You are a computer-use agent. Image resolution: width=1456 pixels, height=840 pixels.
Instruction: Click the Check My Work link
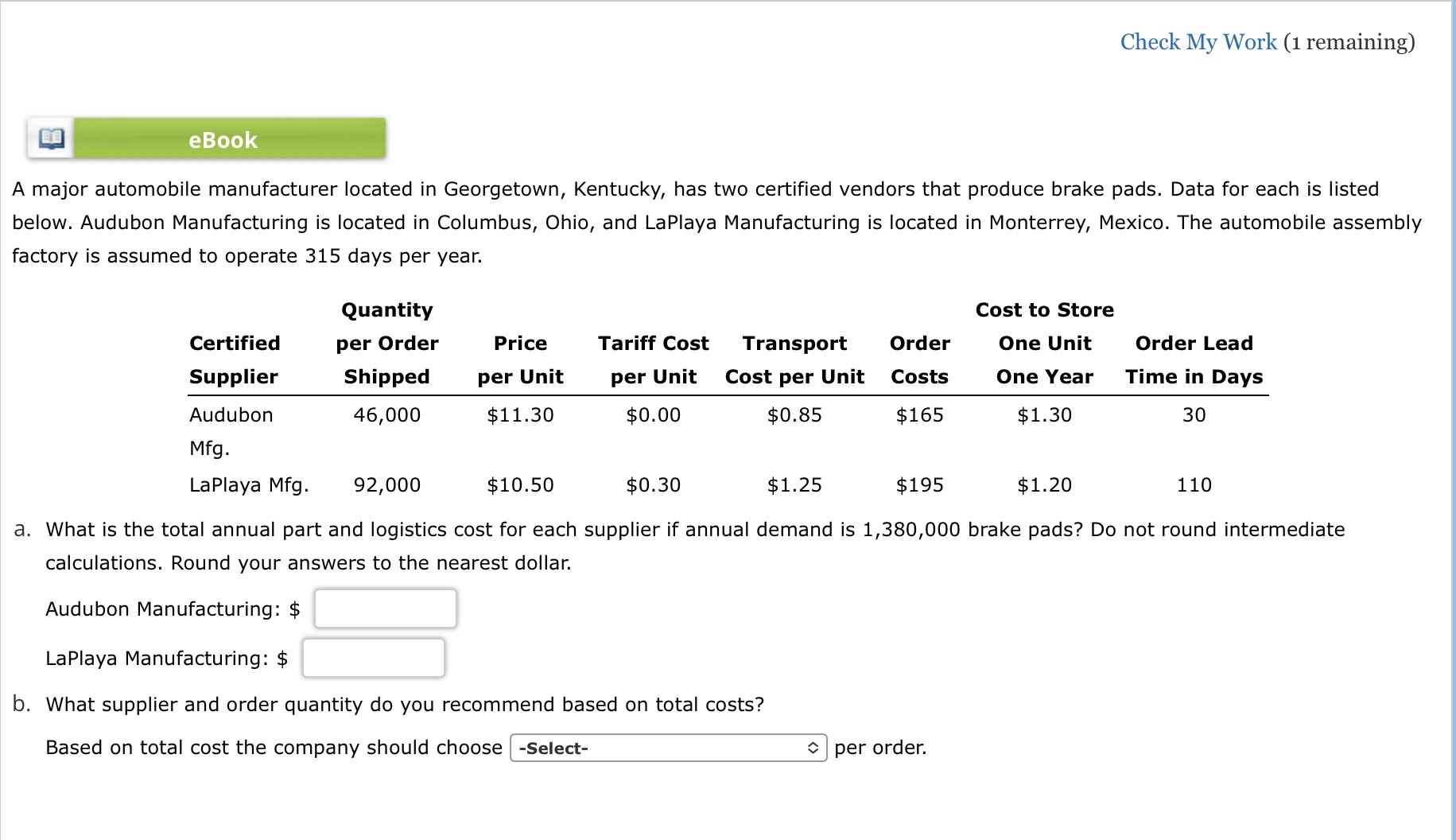click(x=1198, y=42)
